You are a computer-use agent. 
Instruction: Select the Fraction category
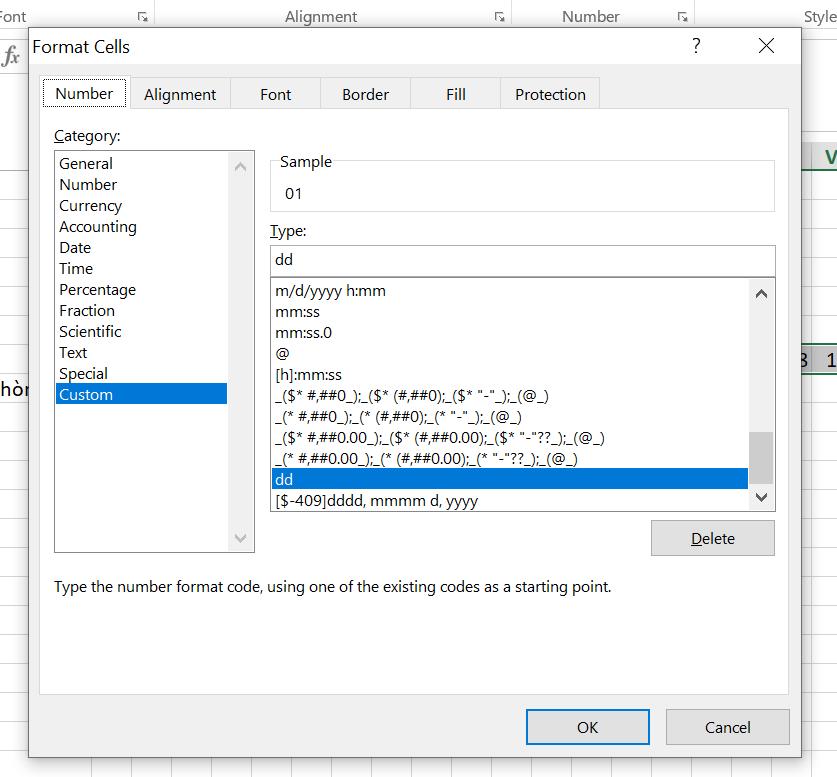coord(141,311)
